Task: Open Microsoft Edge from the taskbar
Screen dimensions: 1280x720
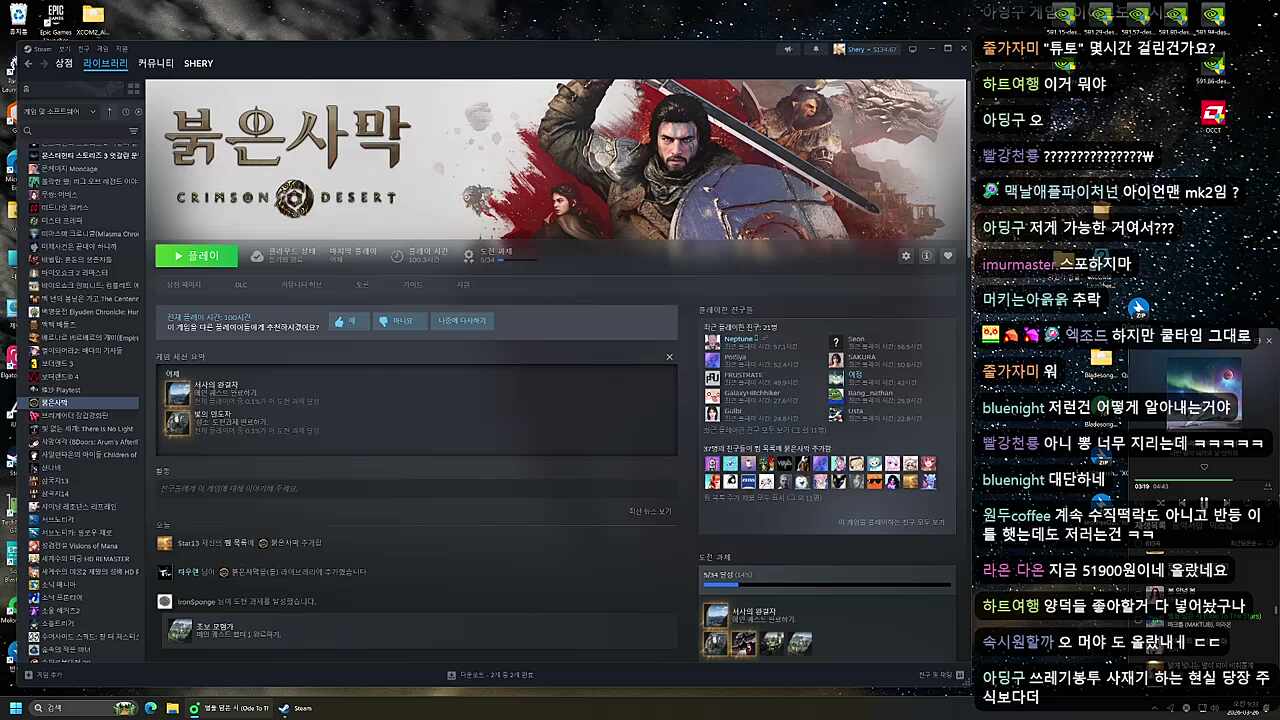Action: 151,708
